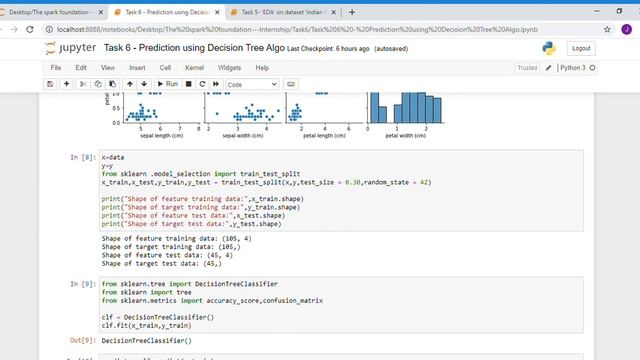This screenshot has width=640, height=360.
Task: Move the selected cell up
Action: tap(130, 84)
